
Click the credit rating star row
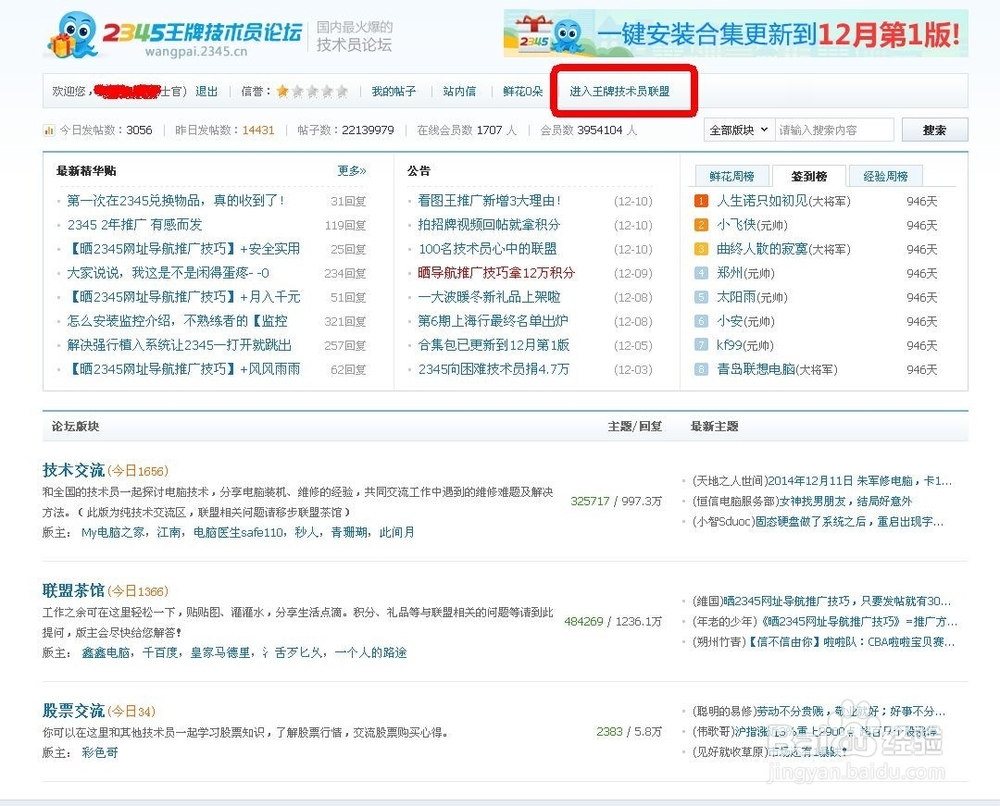312,91
